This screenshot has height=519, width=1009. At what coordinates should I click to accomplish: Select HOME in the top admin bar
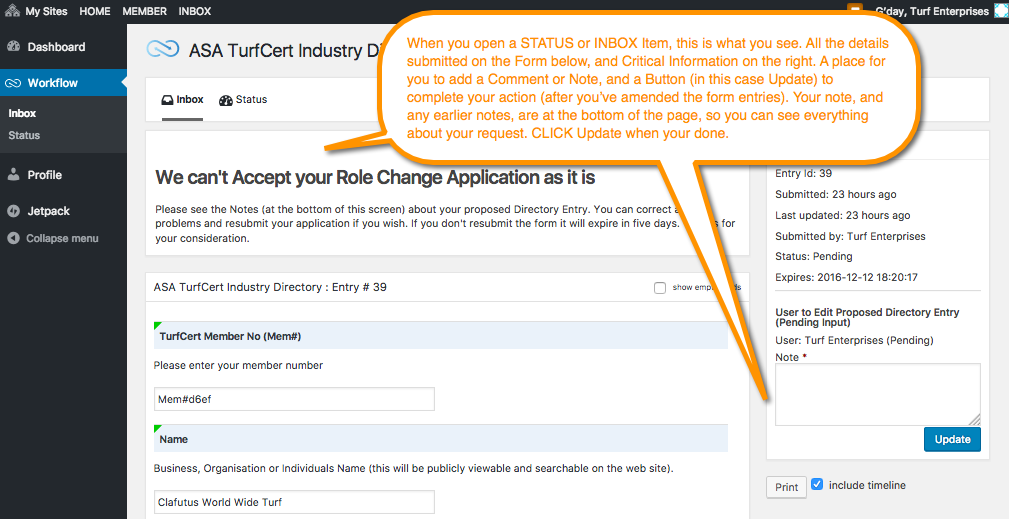pos(95,11)
